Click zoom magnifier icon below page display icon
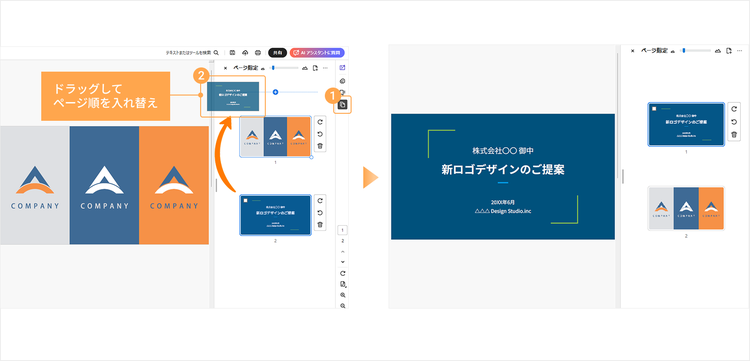 pos(342,295)
